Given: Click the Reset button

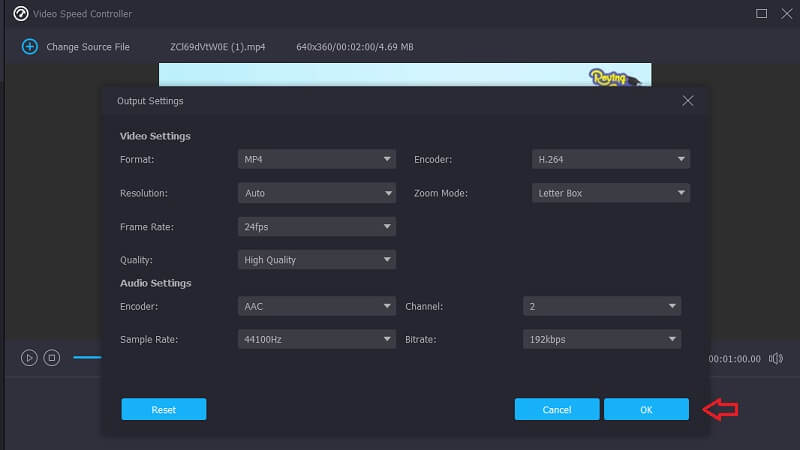Looking at the screenshot, I should click(x=163, y=409).
